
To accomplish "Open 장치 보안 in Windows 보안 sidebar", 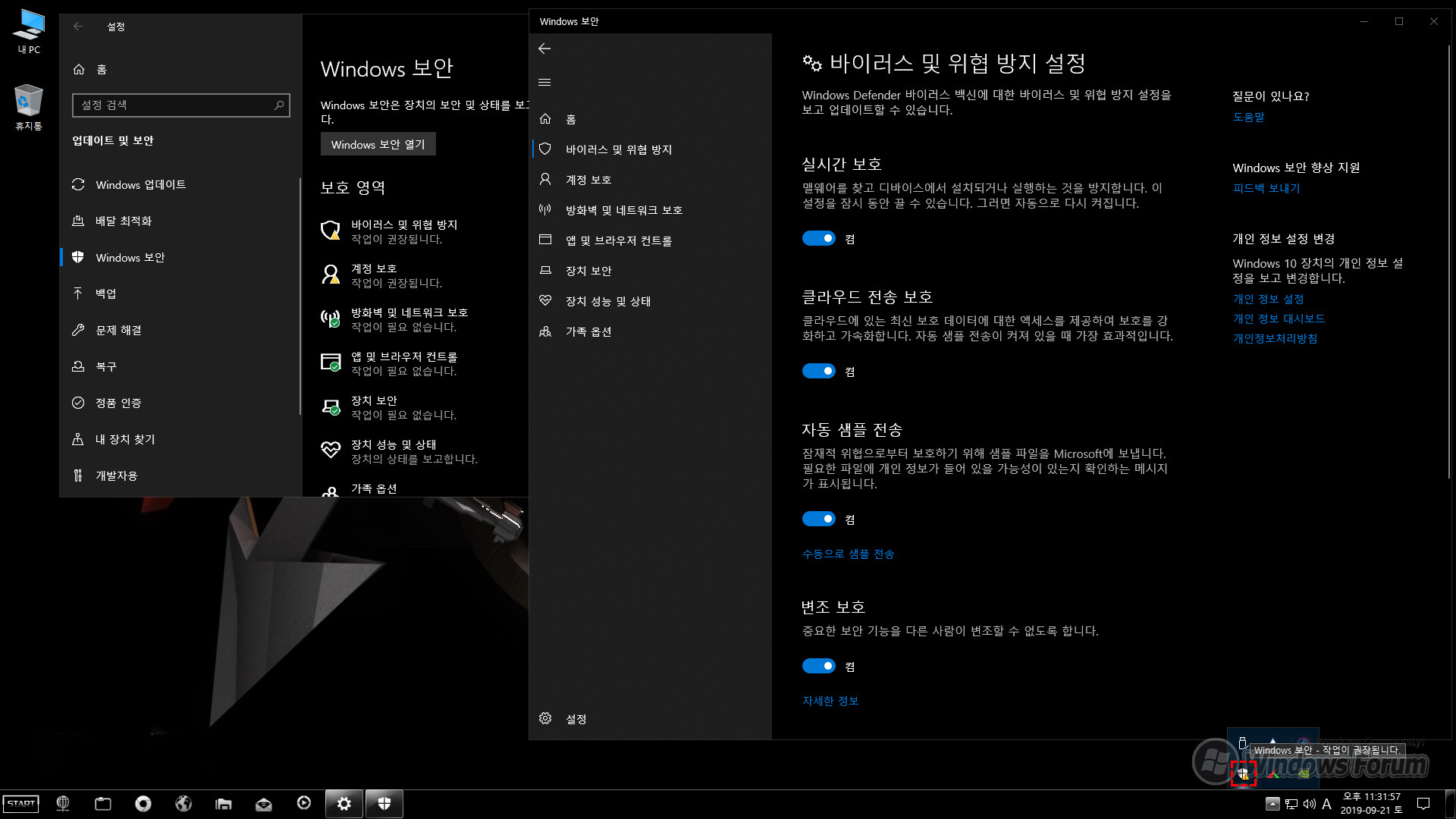I will point(651,271).
